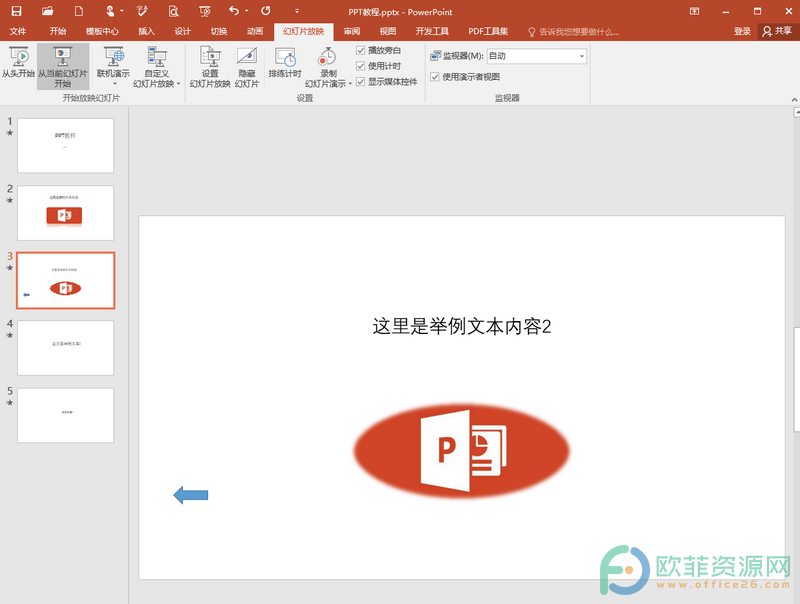800x604 pixels.
Task: Switch to the View (视图) tab
Action: coord(388,32)
